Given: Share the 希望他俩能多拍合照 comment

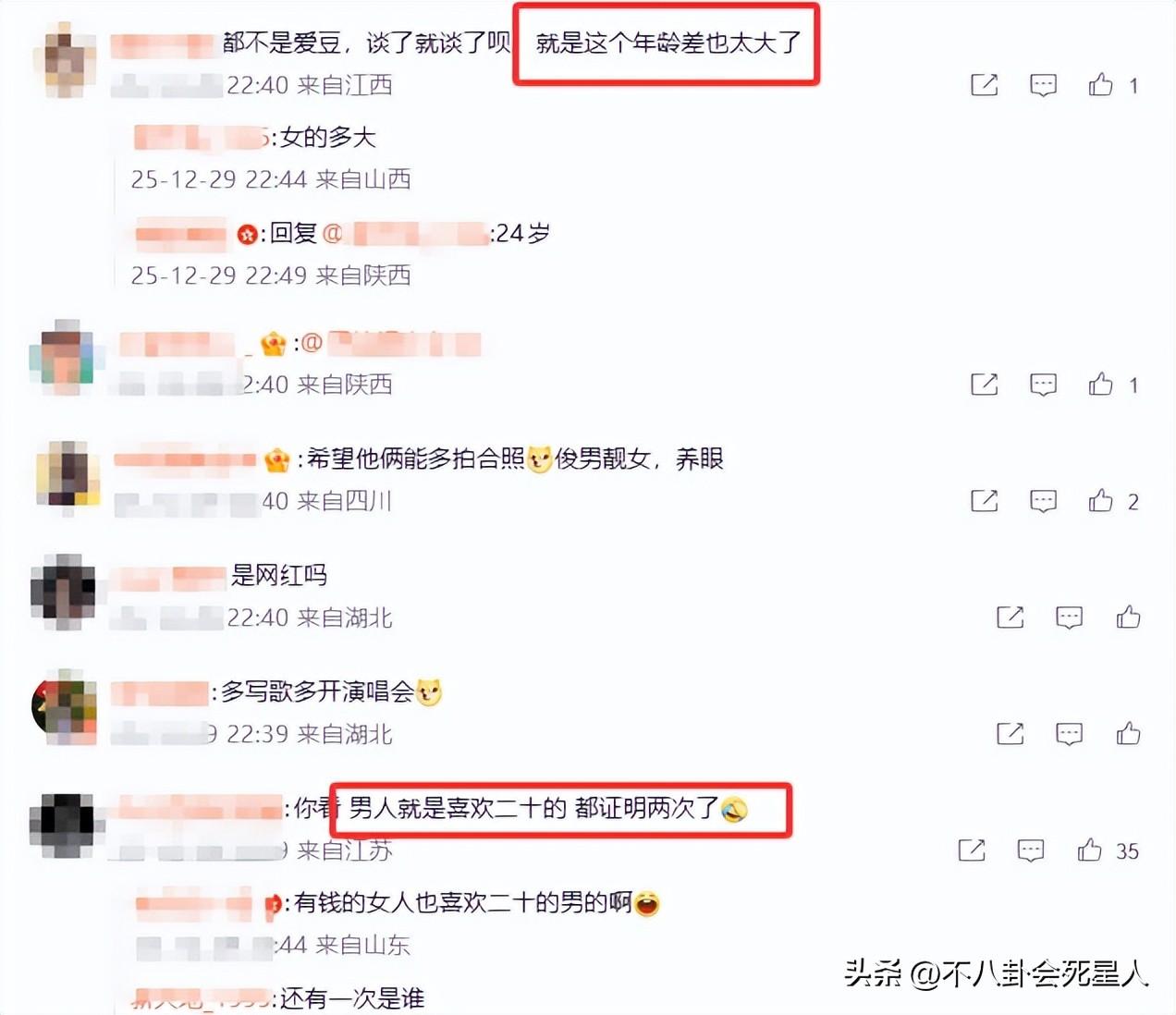Looking at the screenshot, I should coord(985,500).
